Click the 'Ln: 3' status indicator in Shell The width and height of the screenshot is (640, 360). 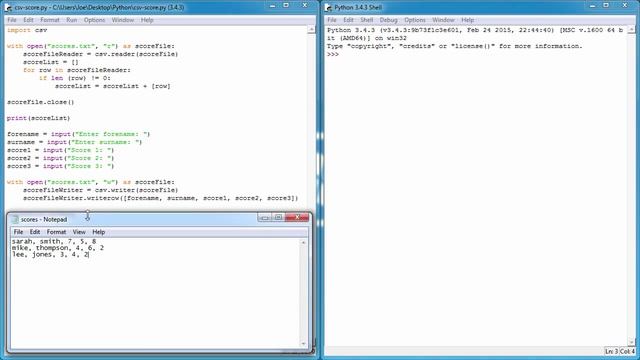611,351
